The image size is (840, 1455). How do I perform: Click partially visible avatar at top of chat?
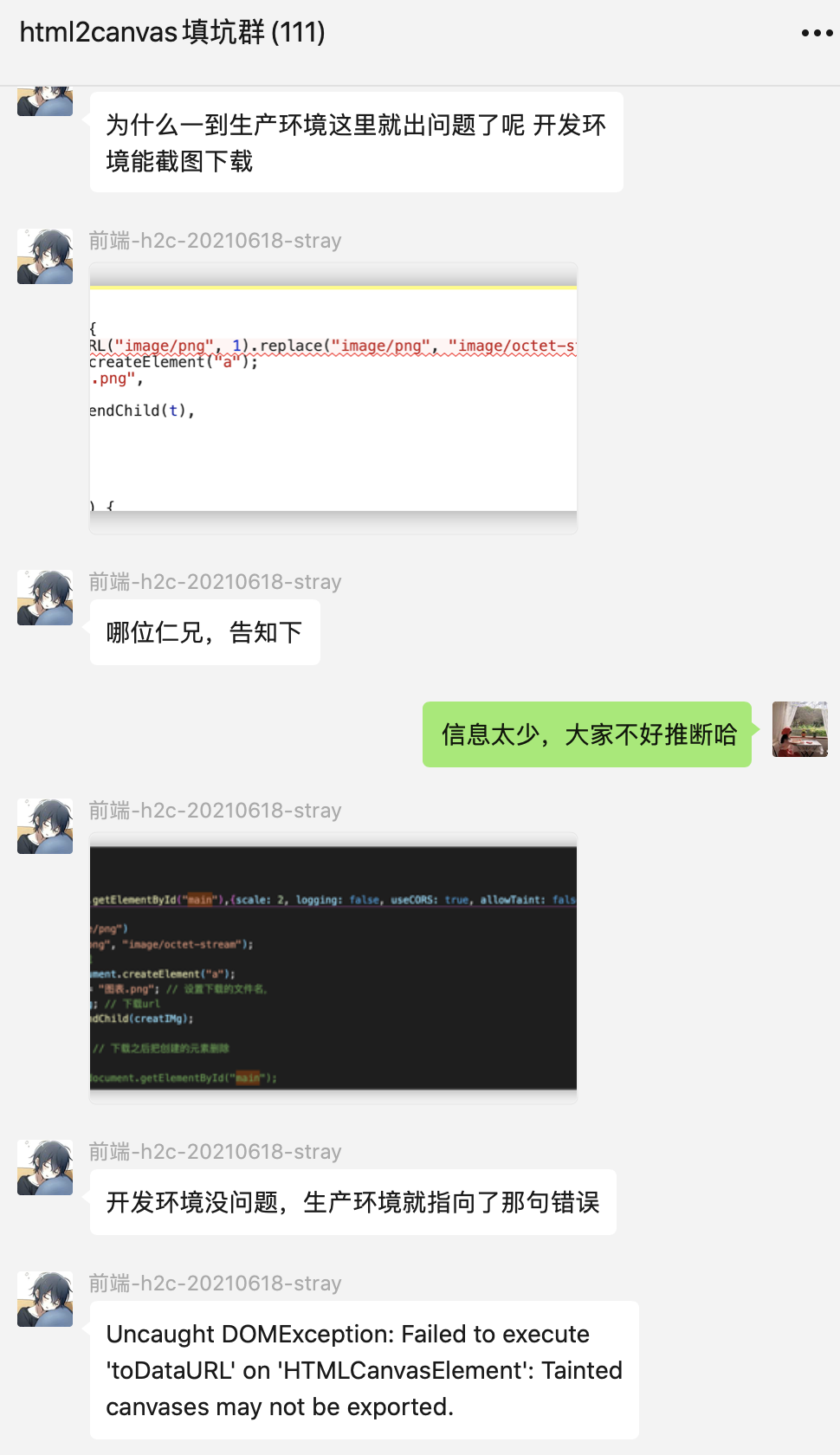point(45,101)
